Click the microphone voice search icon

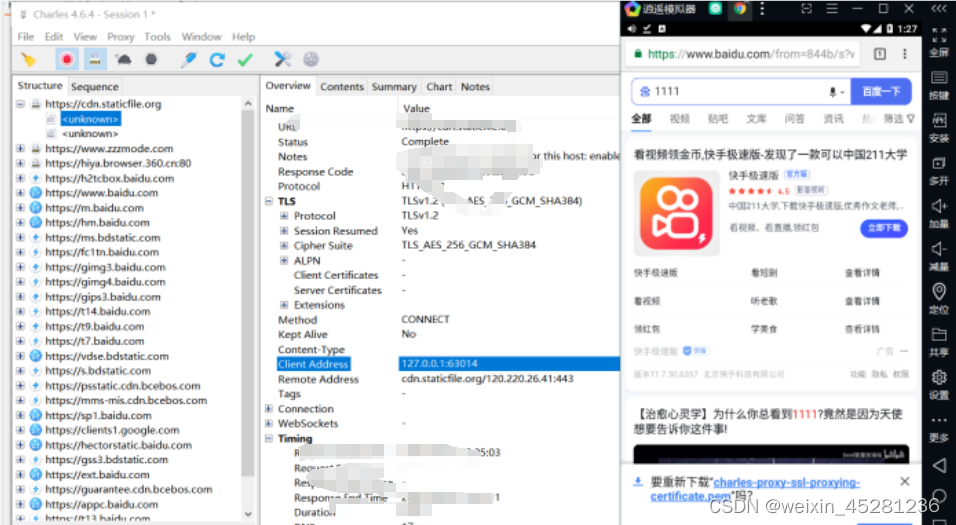coord(832,92)
